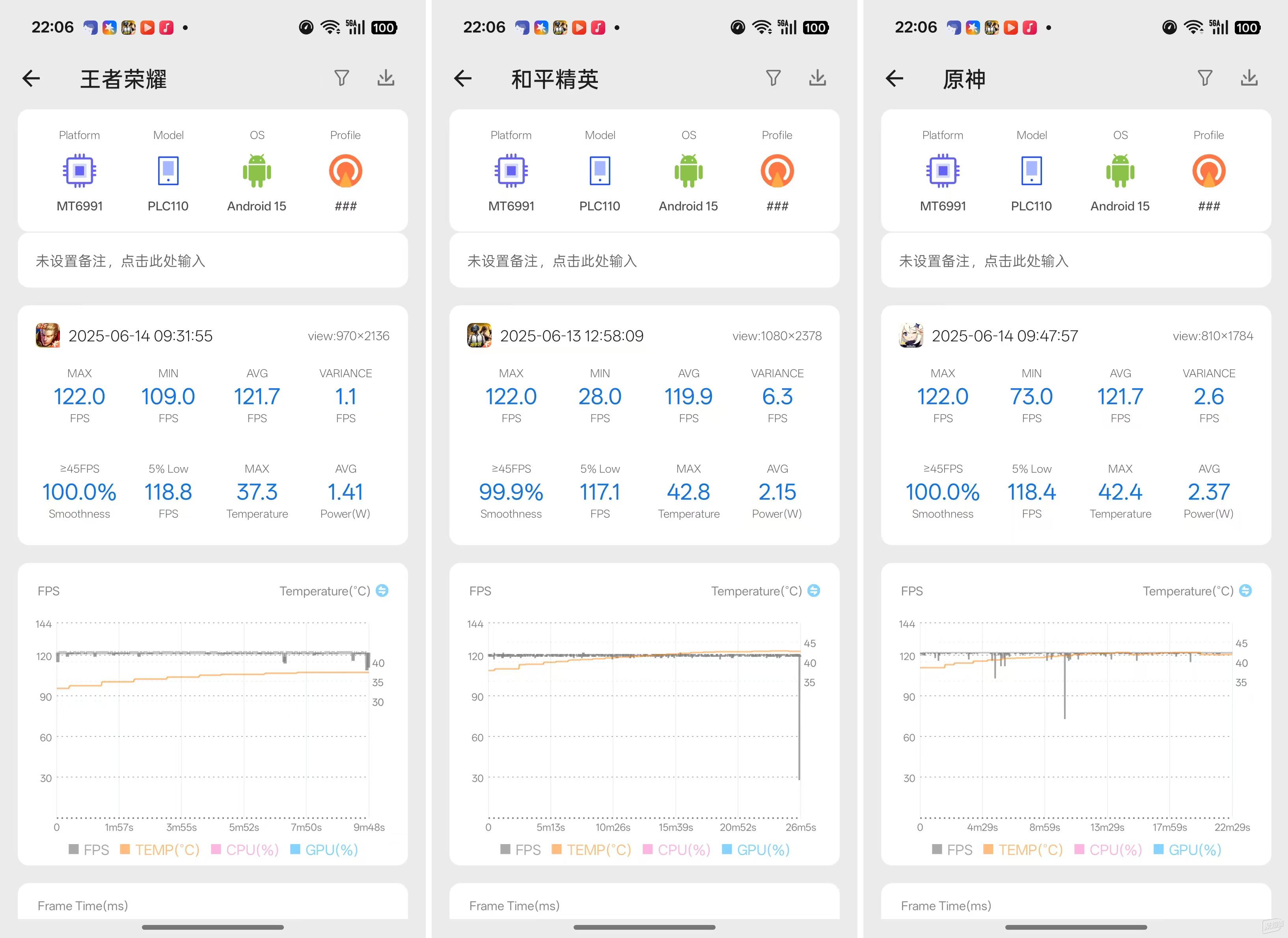This screenshot has width=1288, height=938.
Task: Tap the Android 15 robot icon in 和平精英 panel
Action: [x=688, y=170]
